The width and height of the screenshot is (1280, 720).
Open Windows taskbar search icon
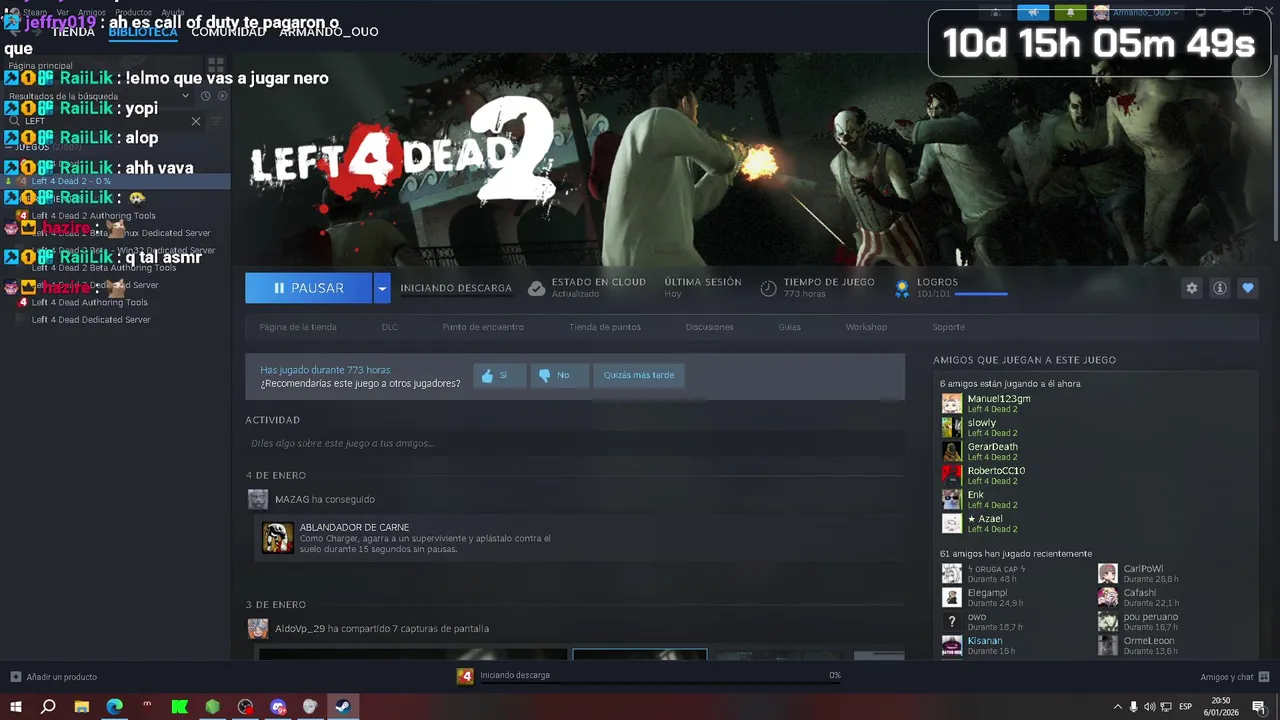[48, 707]
